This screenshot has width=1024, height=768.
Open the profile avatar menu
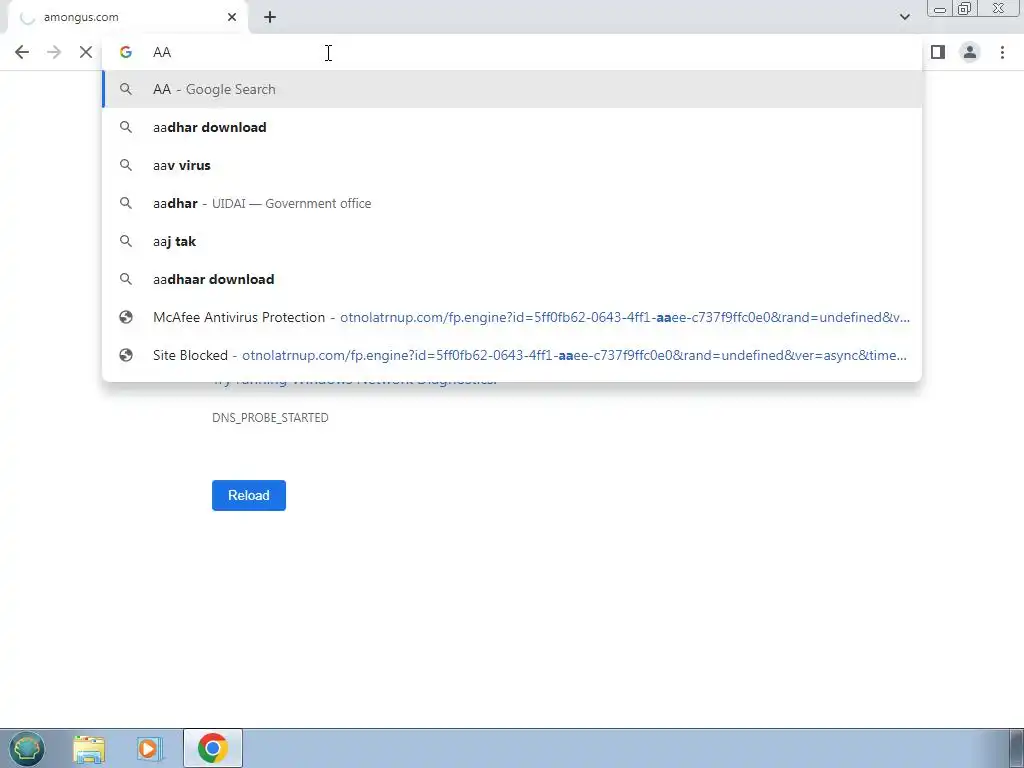[x=970, y=52]
